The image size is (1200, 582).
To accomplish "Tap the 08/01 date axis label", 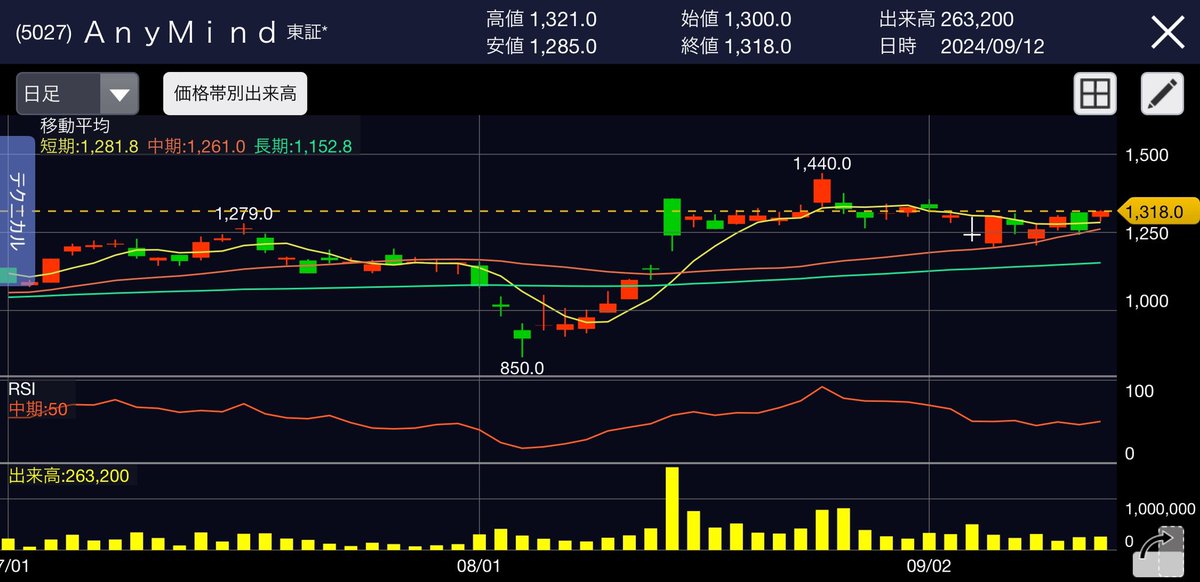I will click(x=479, y=566).
